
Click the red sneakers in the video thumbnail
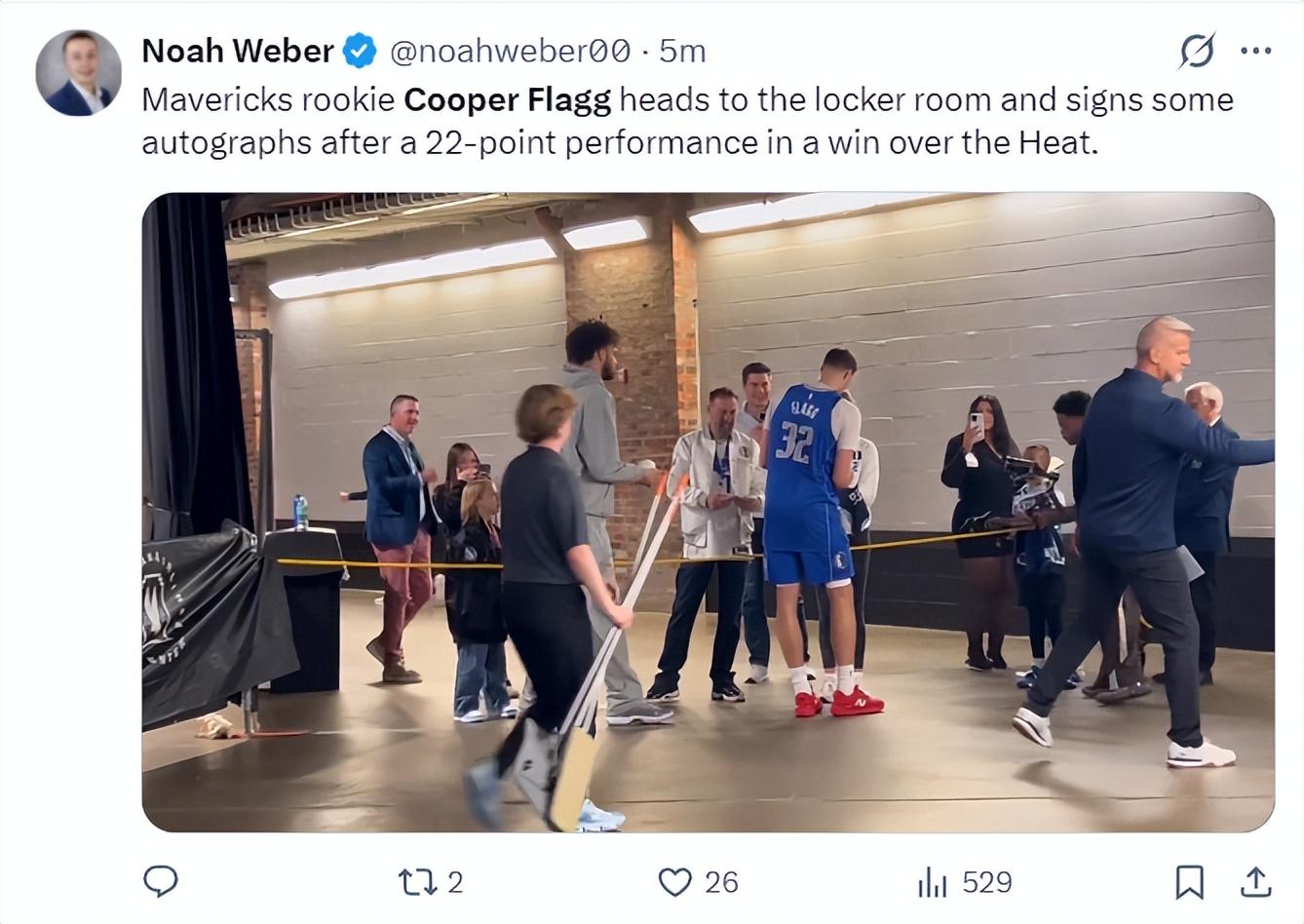855,702
